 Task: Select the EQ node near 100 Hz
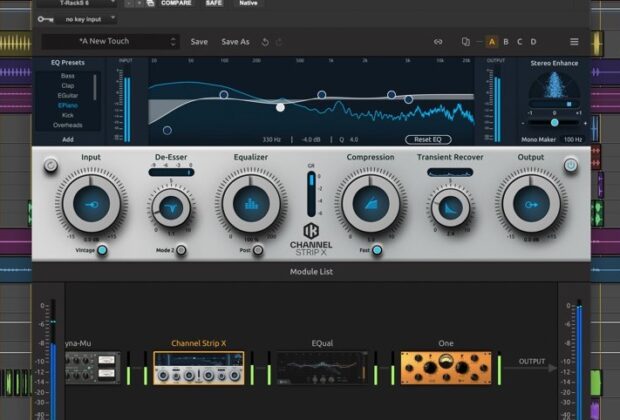coord(224,95)
